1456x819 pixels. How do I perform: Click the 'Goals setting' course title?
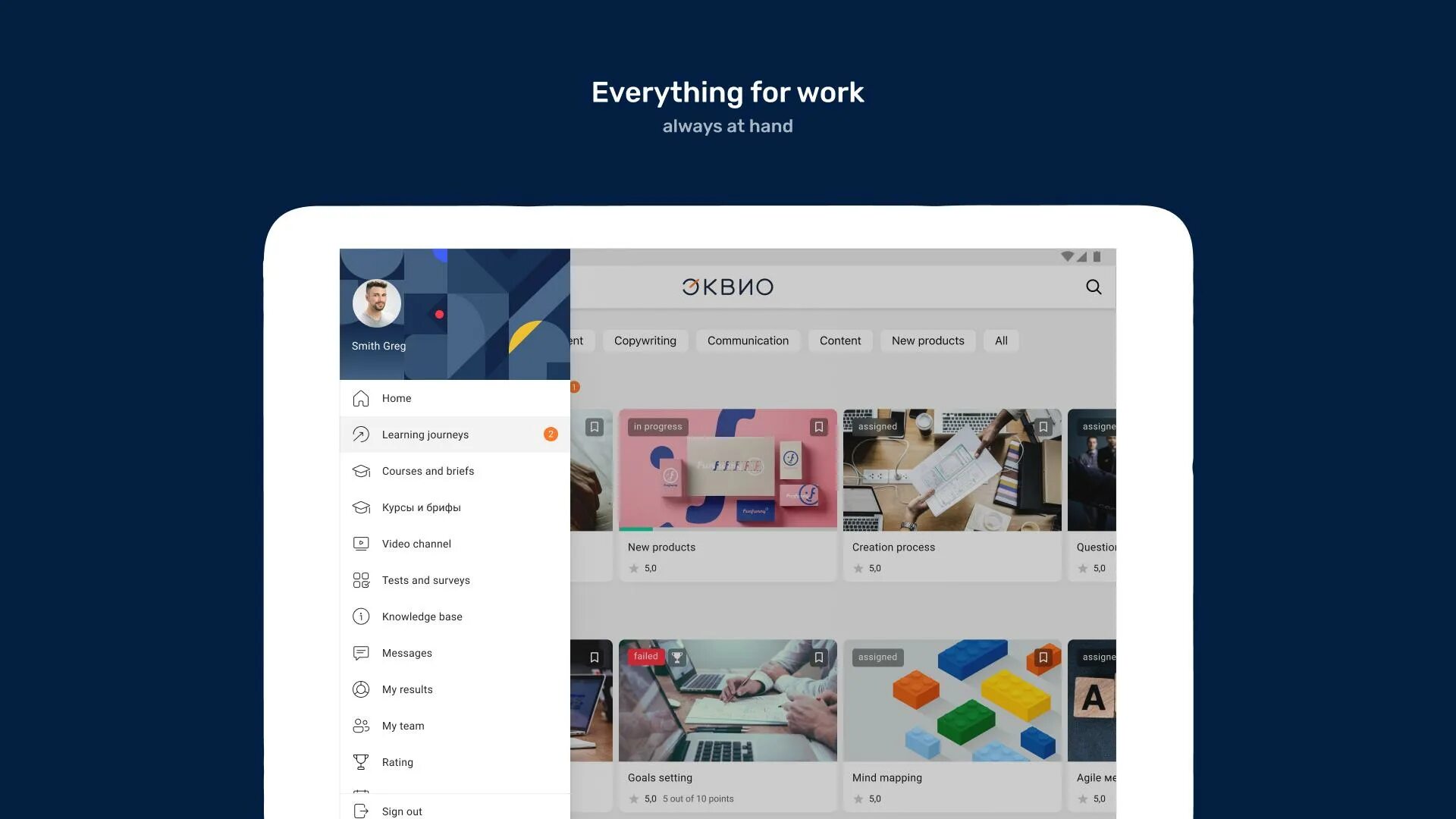[660, 777]
